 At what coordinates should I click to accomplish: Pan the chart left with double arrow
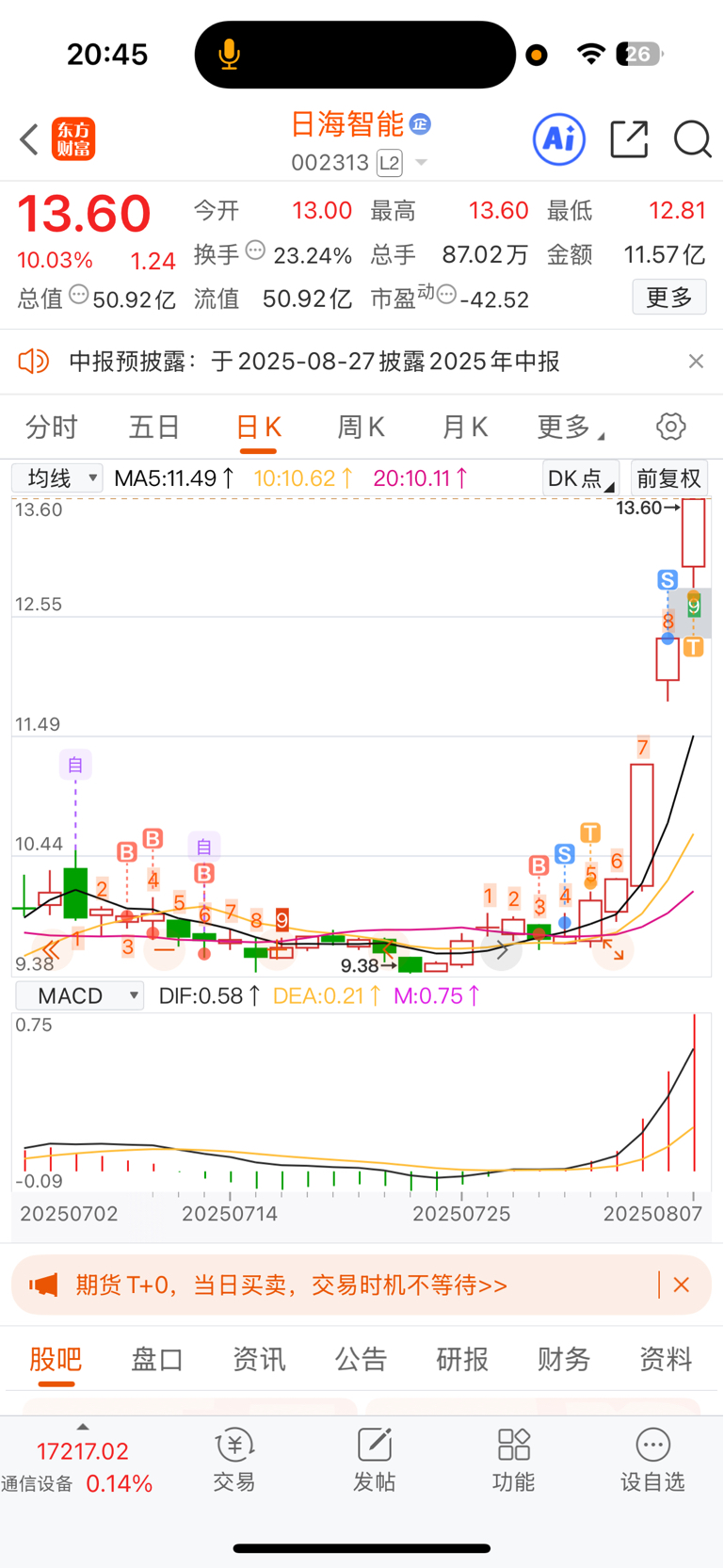(x=51, y=950)
